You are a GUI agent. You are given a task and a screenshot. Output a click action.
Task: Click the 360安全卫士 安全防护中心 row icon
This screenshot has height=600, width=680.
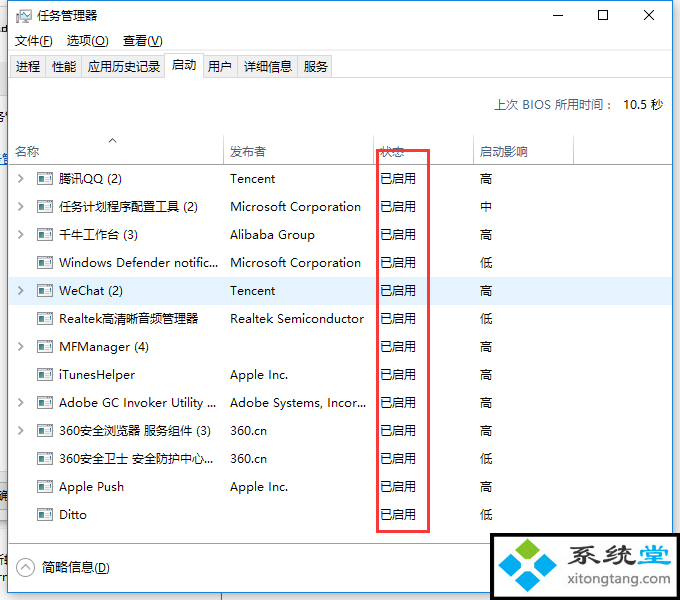click(45, 459)
